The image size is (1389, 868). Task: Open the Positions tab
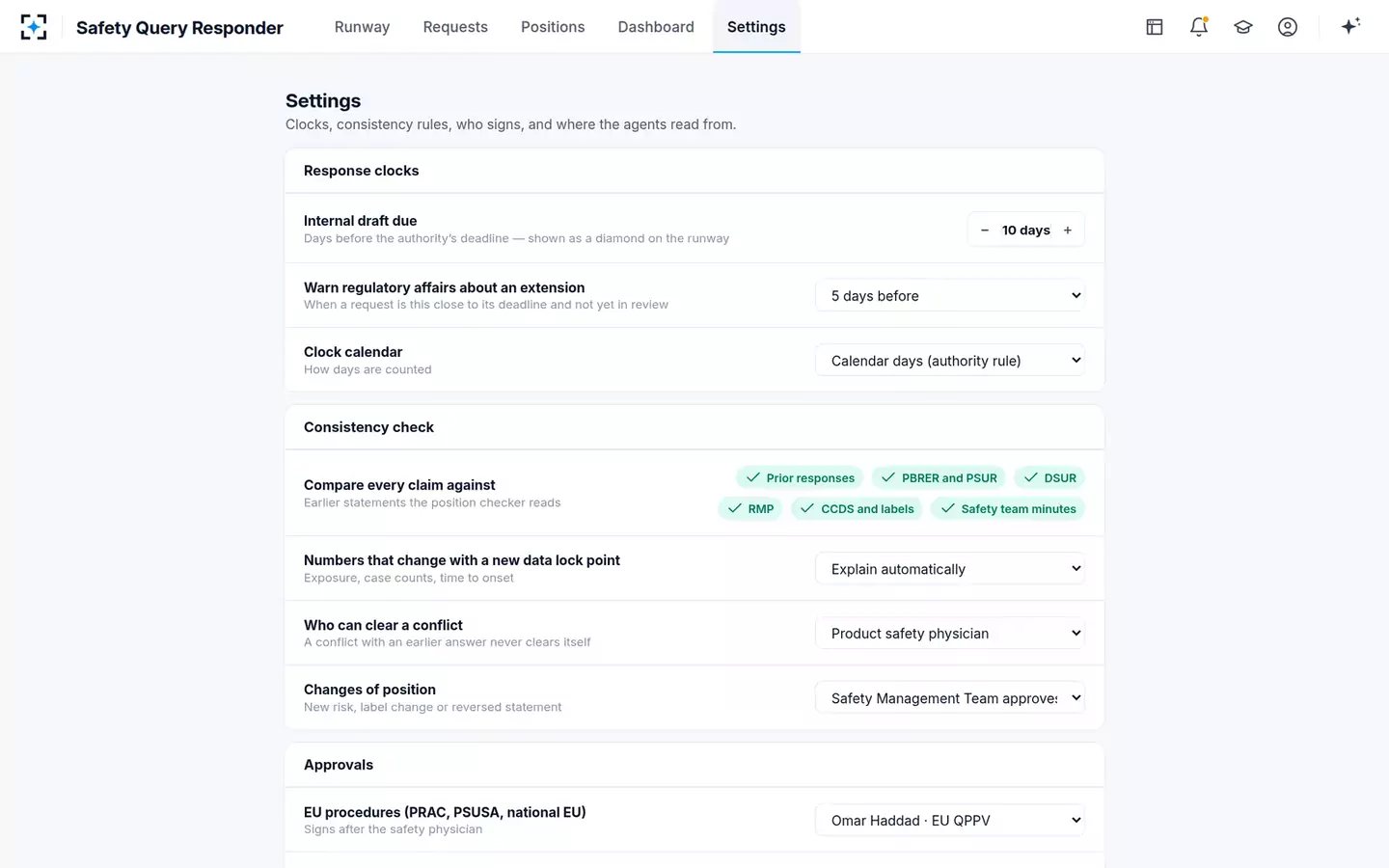(x=553, y=27)
